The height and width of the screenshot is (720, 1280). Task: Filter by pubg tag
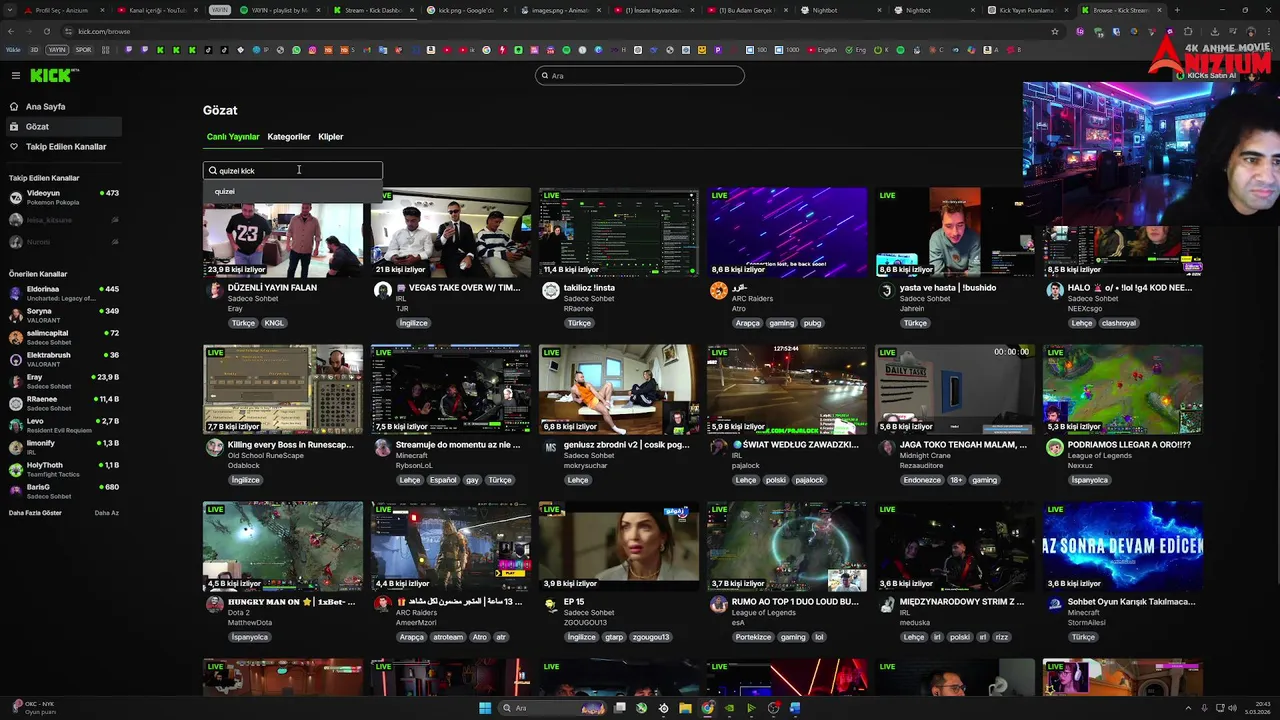[x=812, y=323]
